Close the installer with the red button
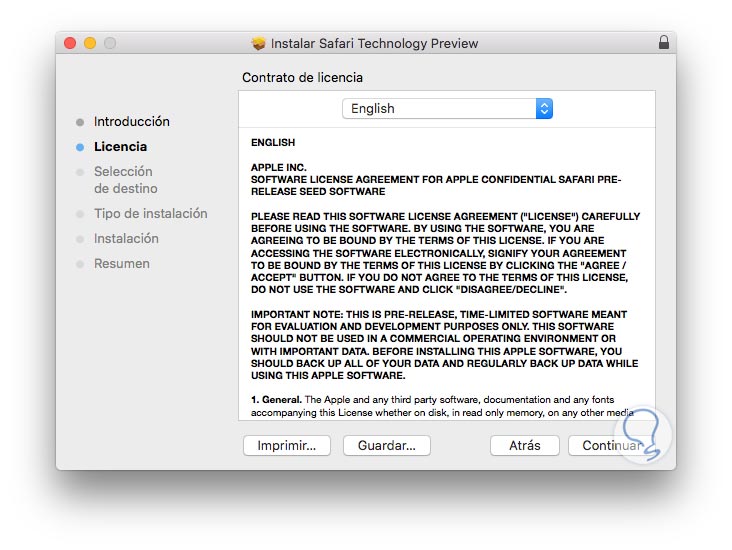This screenshot has height=550, width=732. 70,43
